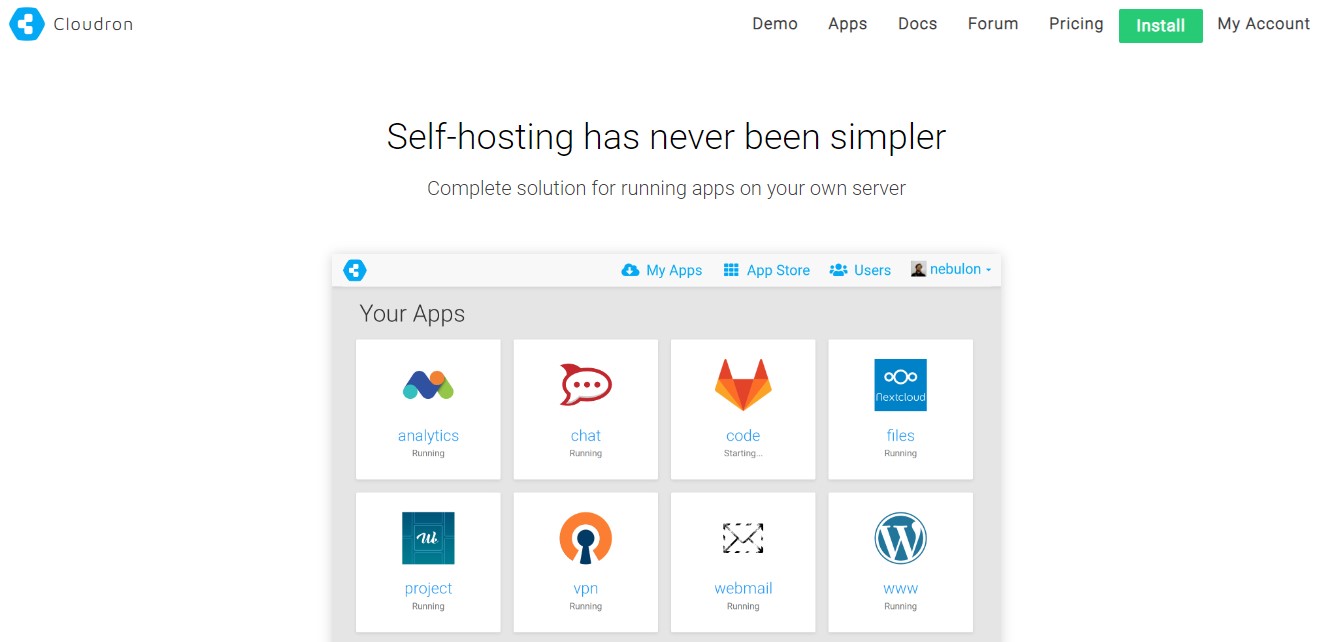
Task: Click the Nextcloud files app icon
Action: point(900,384)
